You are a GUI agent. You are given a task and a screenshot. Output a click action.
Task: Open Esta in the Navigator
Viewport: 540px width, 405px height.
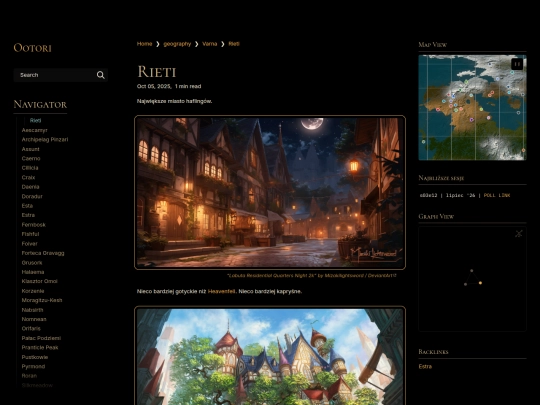click(27, 206)
